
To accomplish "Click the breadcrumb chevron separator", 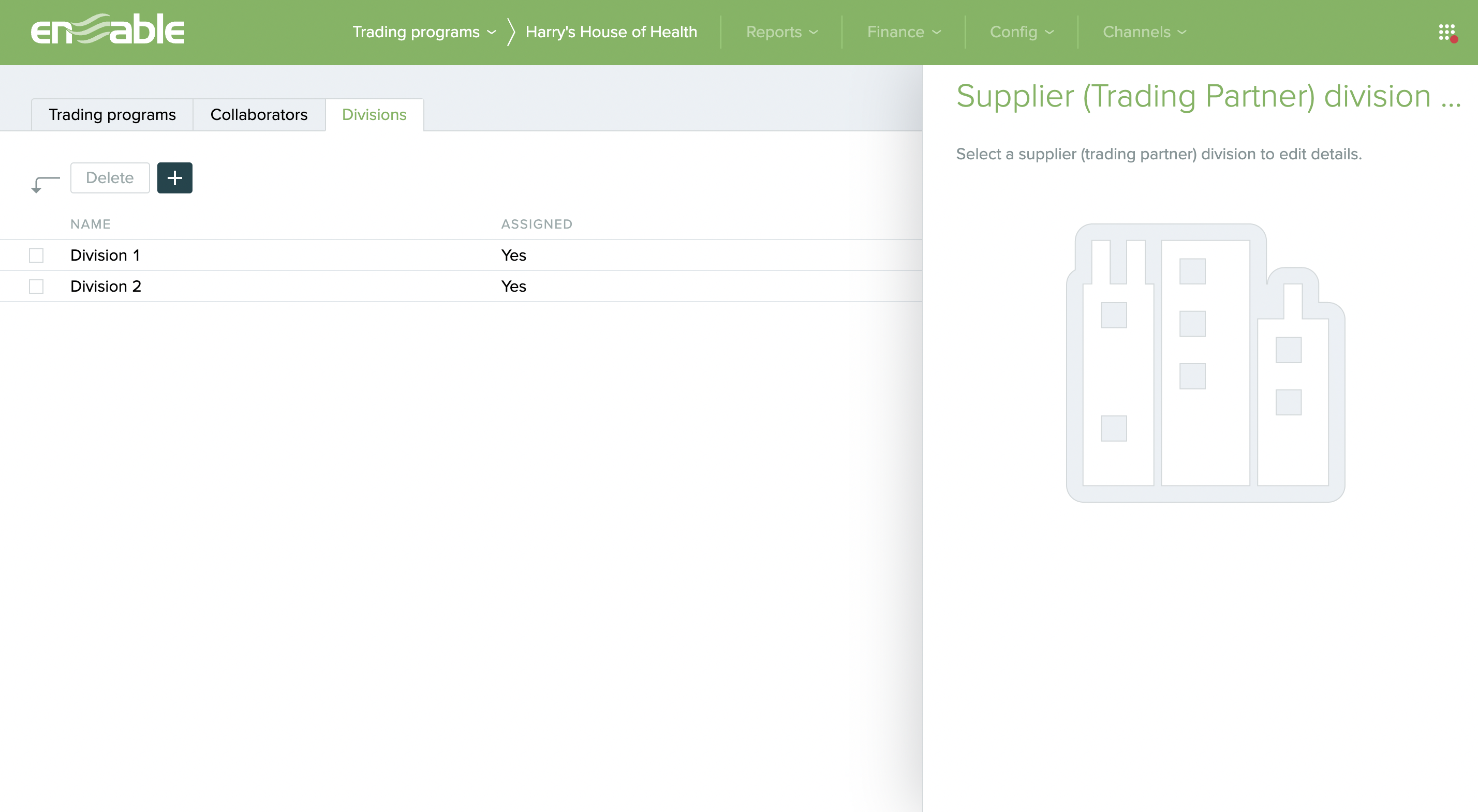I will 511,32.
